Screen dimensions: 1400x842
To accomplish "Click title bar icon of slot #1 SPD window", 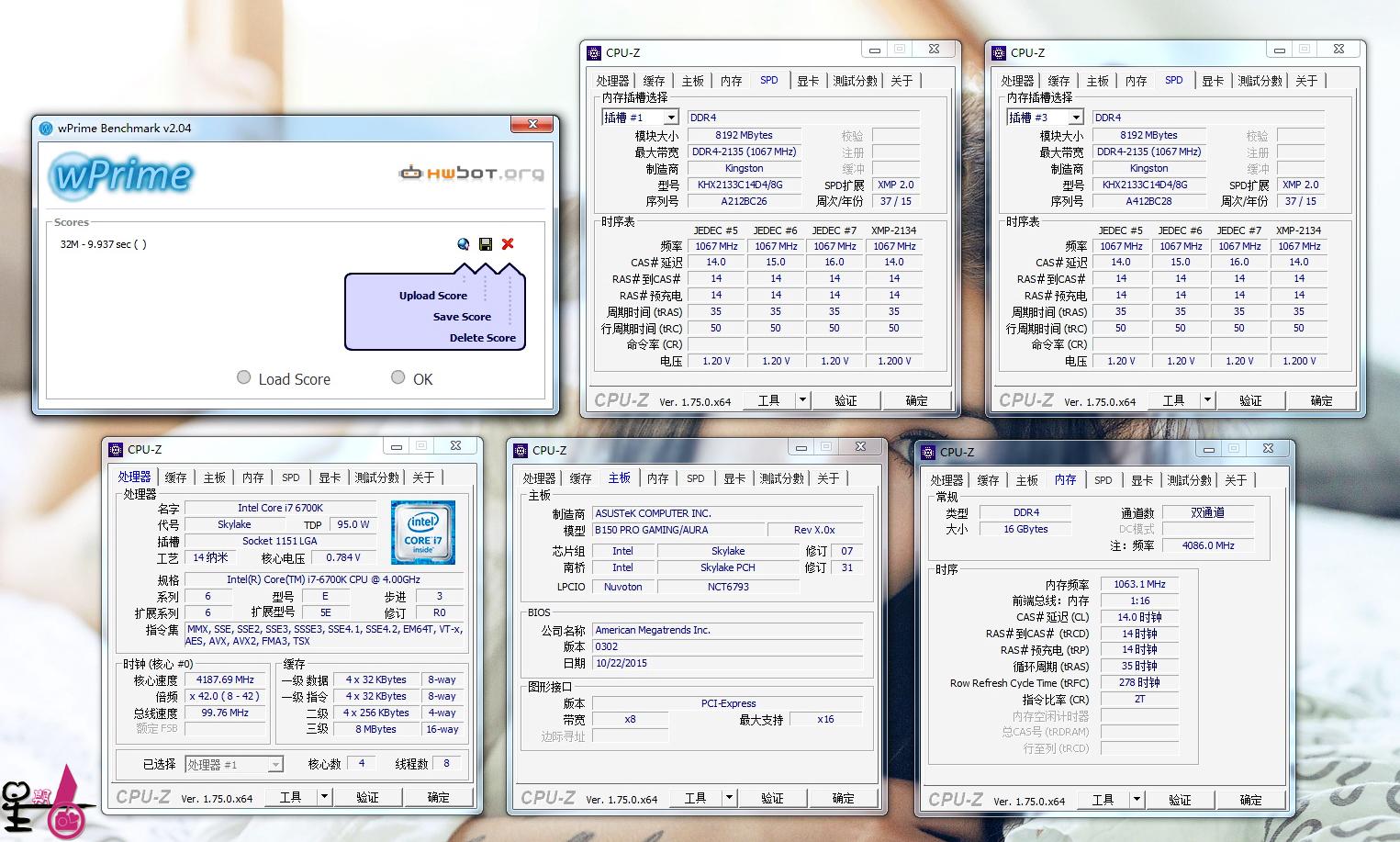I will [x=594, y=53].
